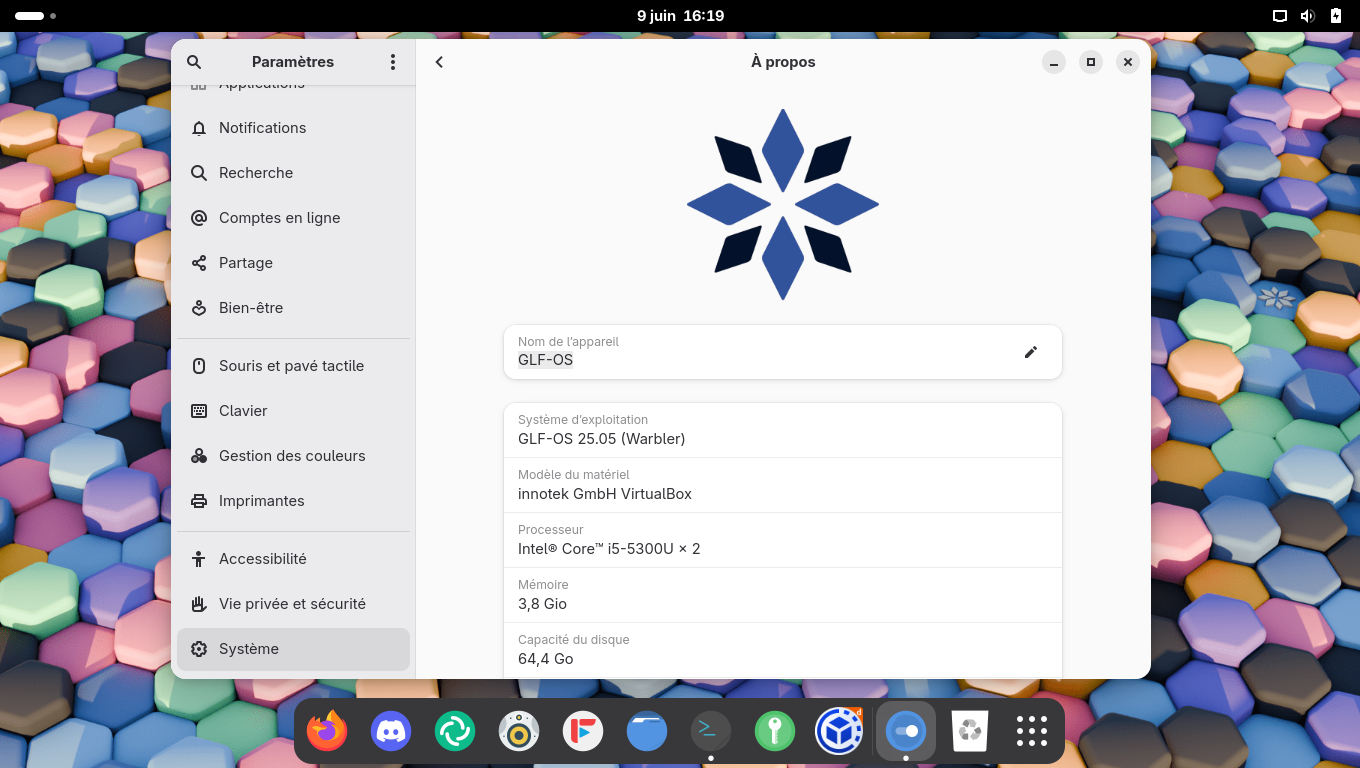Click the Intel Core i5-5300U × 2 text

click(x=609, y=549)
